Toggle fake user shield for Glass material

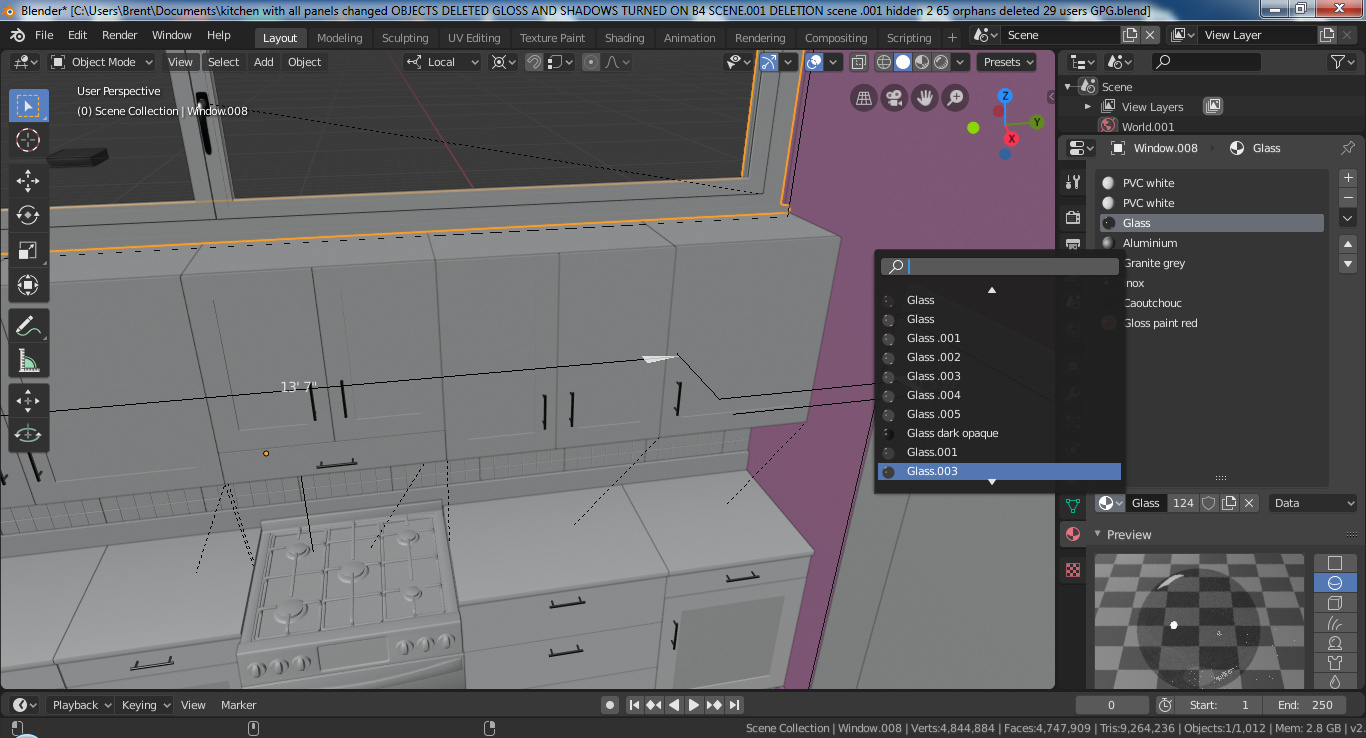[1208, 503]
